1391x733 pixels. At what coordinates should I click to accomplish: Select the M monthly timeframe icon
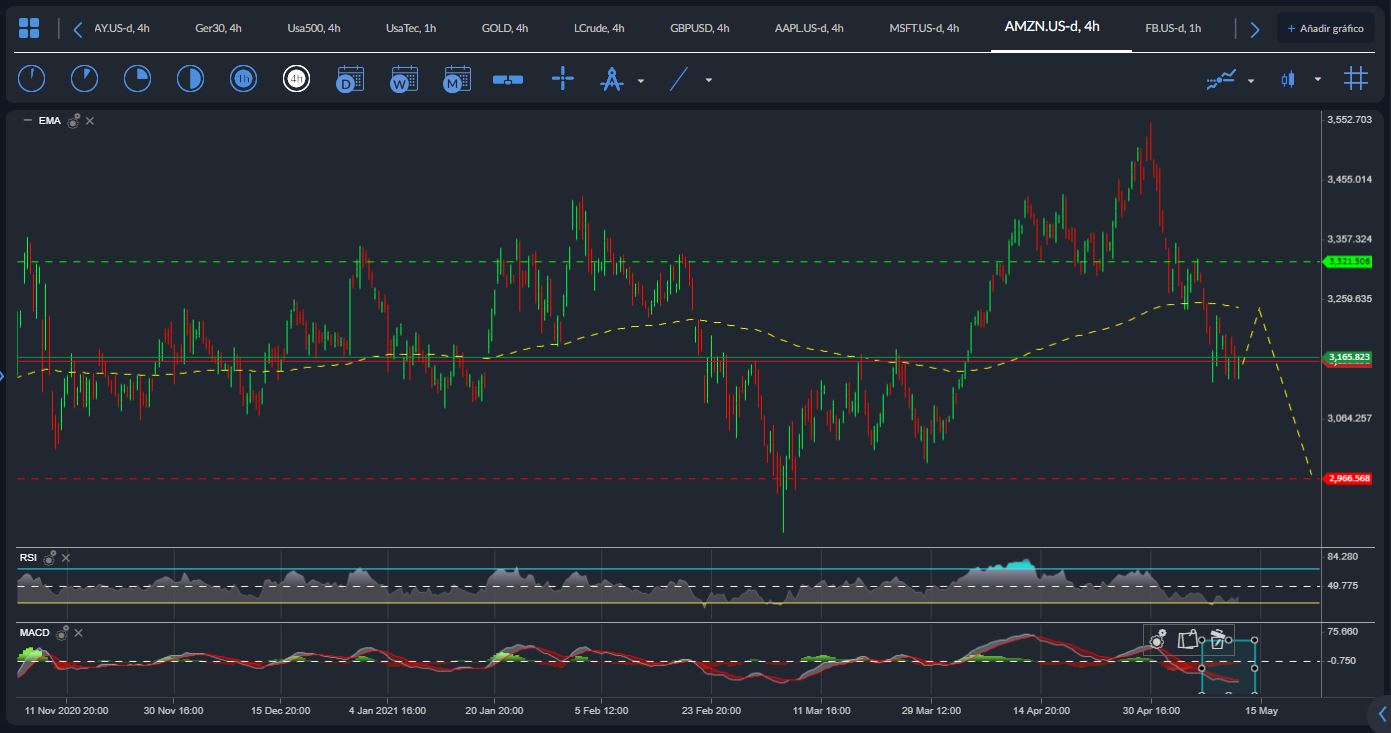point(456,78)
